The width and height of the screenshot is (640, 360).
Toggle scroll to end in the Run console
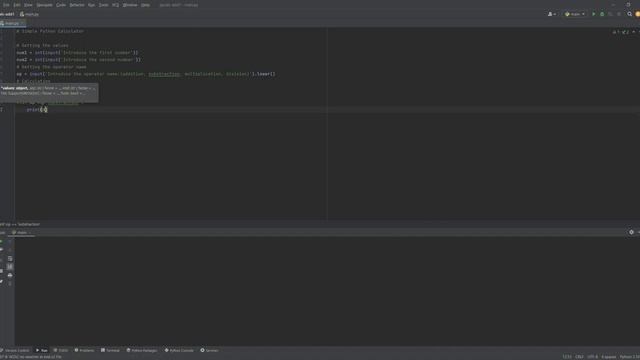point(10,267)
